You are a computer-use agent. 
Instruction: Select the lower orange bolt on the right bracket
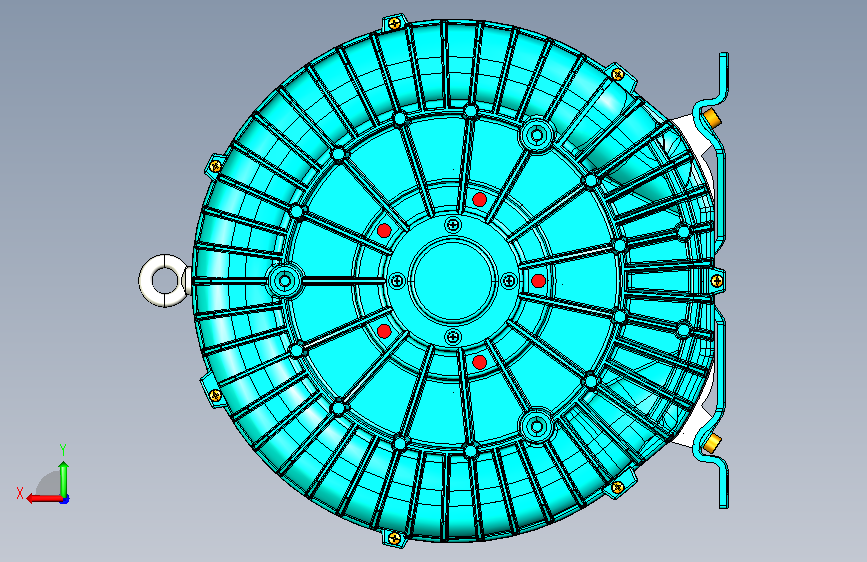tap(711, 443)
